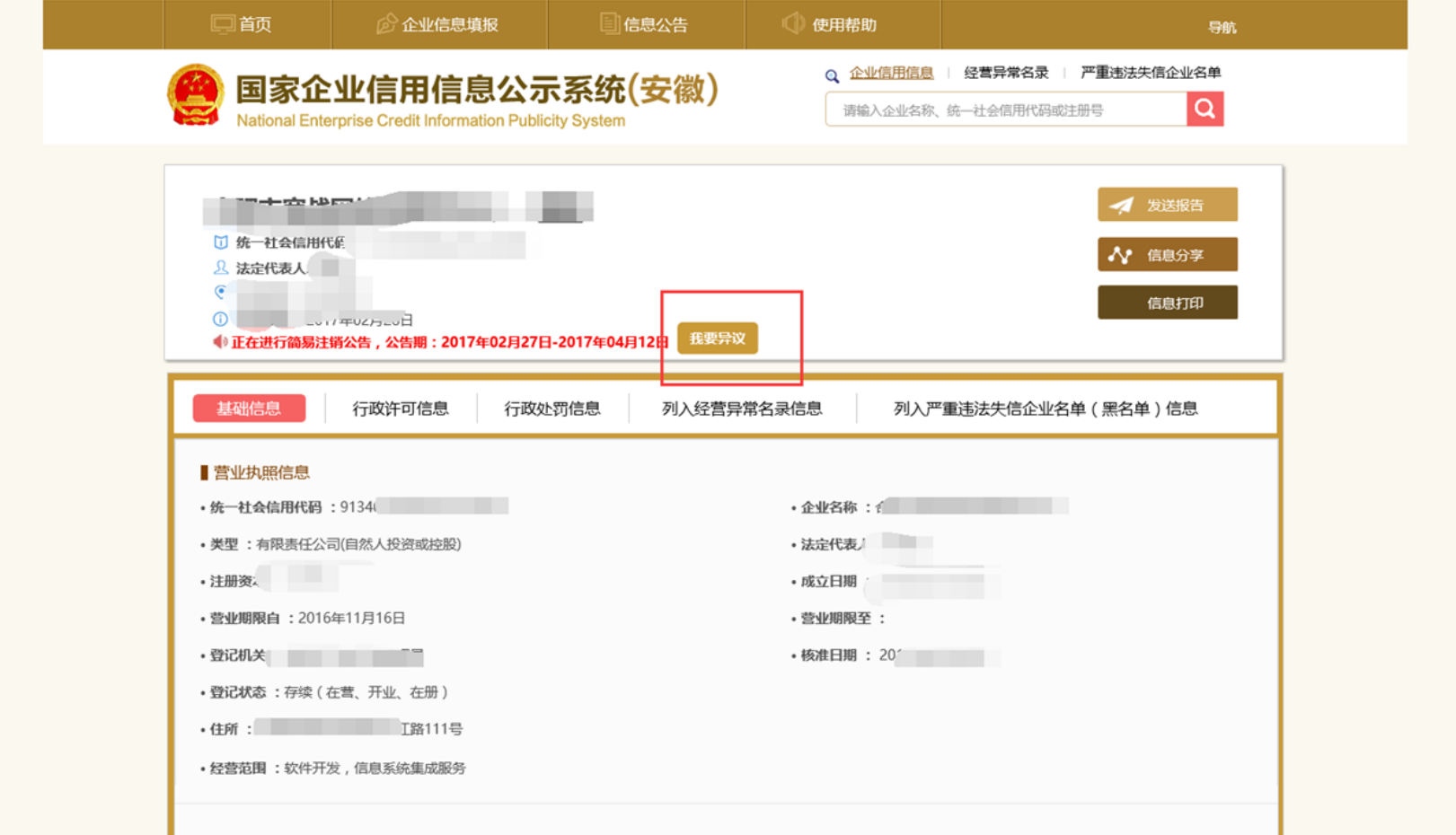Click the document icon beside 信息公告
Image resolution: width=1456 pixels, height=835 pixels.
click(609, 23)
